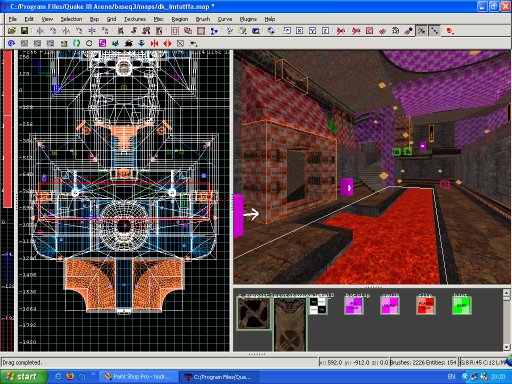Click the first crossed-out red brush icon

coord(341,31)
